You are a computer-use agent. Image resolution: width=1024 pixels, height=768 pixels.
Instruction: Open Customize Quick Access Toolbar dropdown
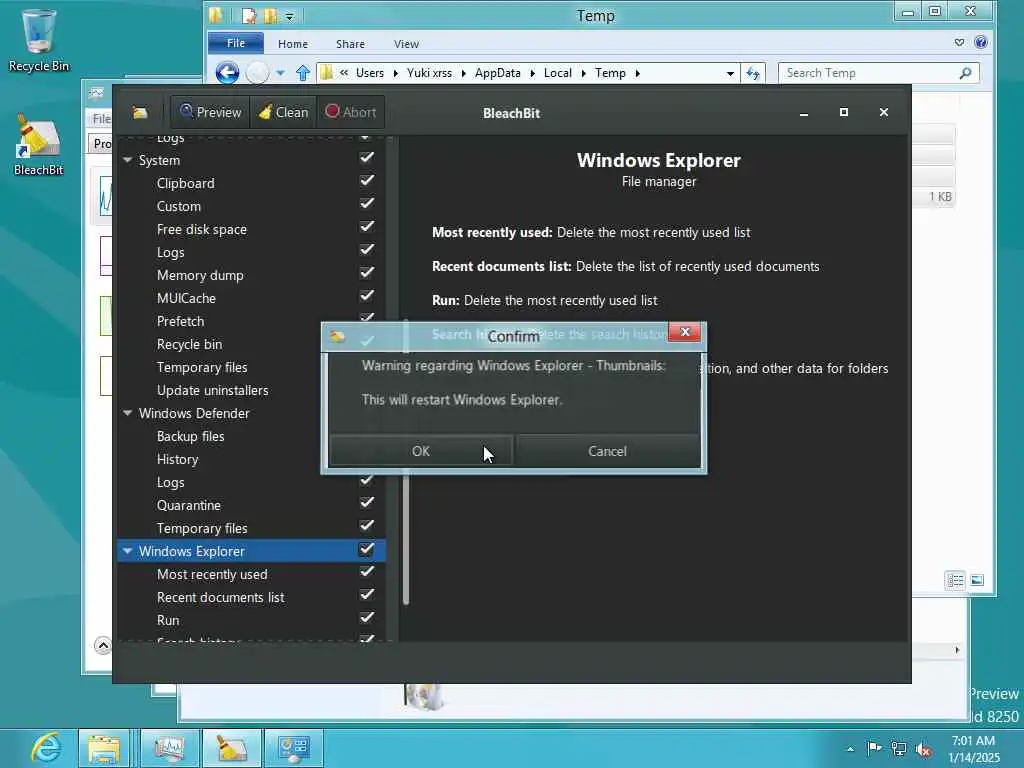(289, 16)
